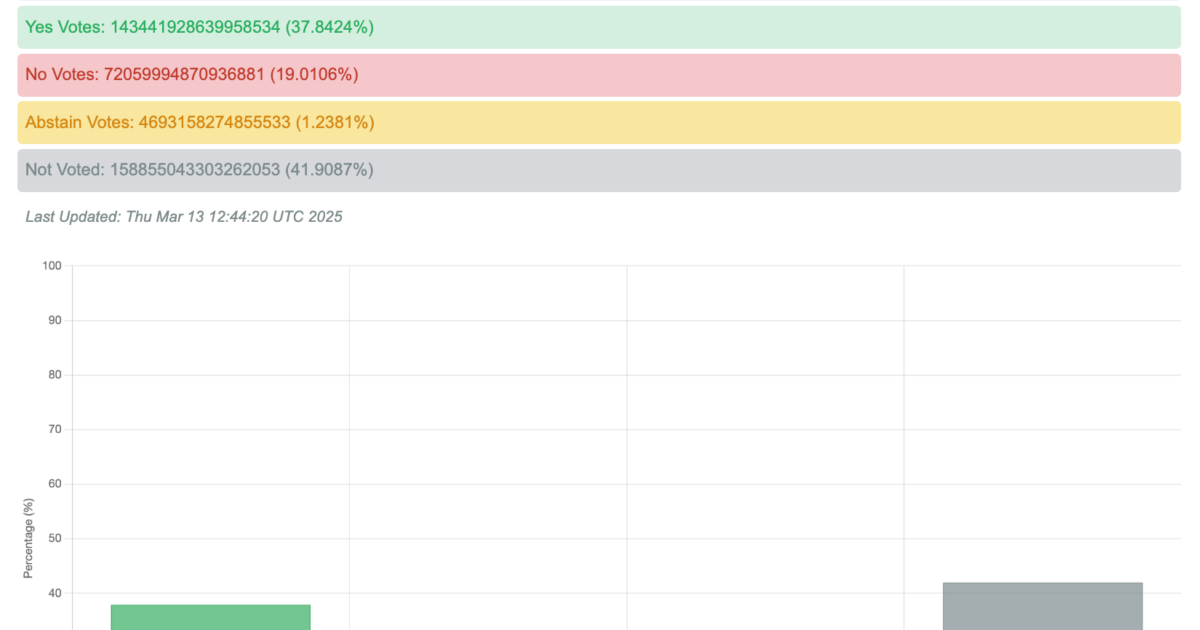Click the 40 y-axis tick label
1200x630 pixels.
point(55,593)
